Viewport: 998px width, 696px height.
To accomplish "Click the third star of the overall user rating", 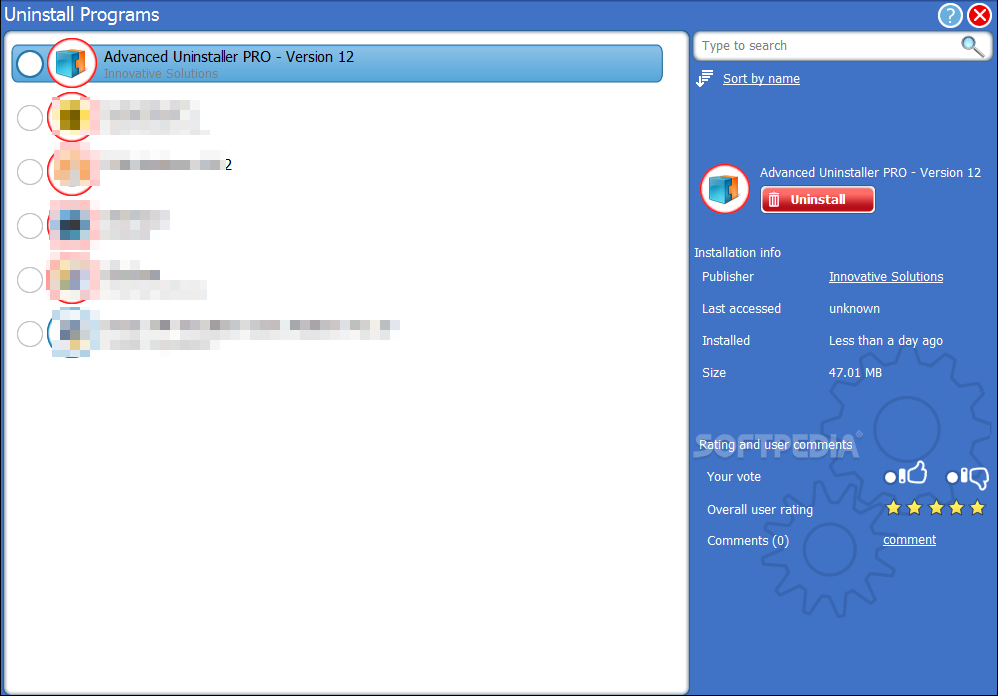I will point(936,508).
